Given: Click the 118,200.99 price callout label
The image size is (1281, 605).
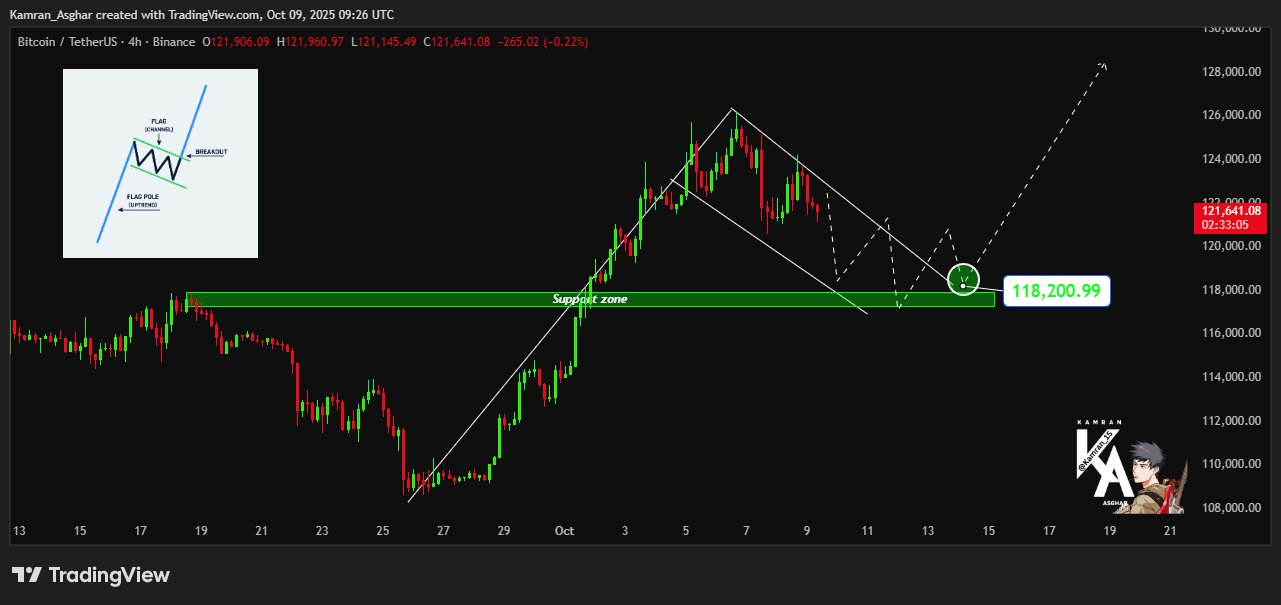Looking at the screenshot, I should click(1055, 291).
